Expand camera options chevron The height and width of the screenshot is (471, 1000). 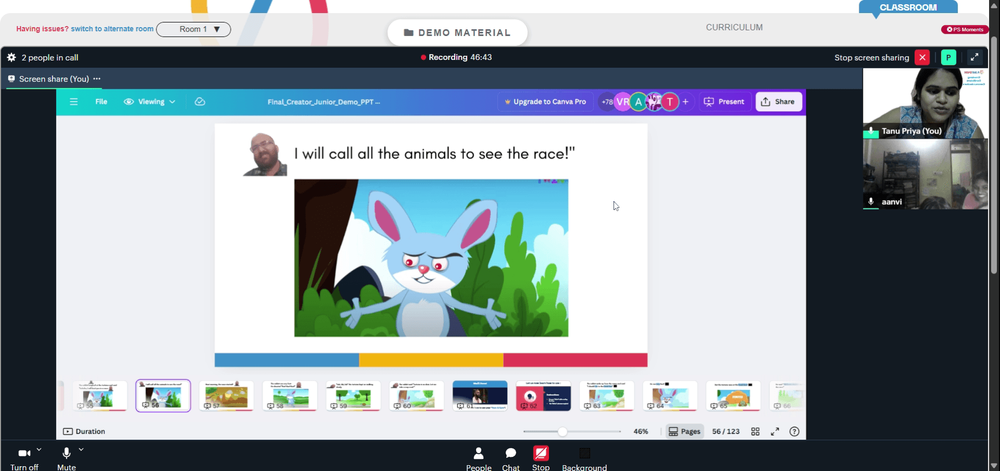click(39, 449)
